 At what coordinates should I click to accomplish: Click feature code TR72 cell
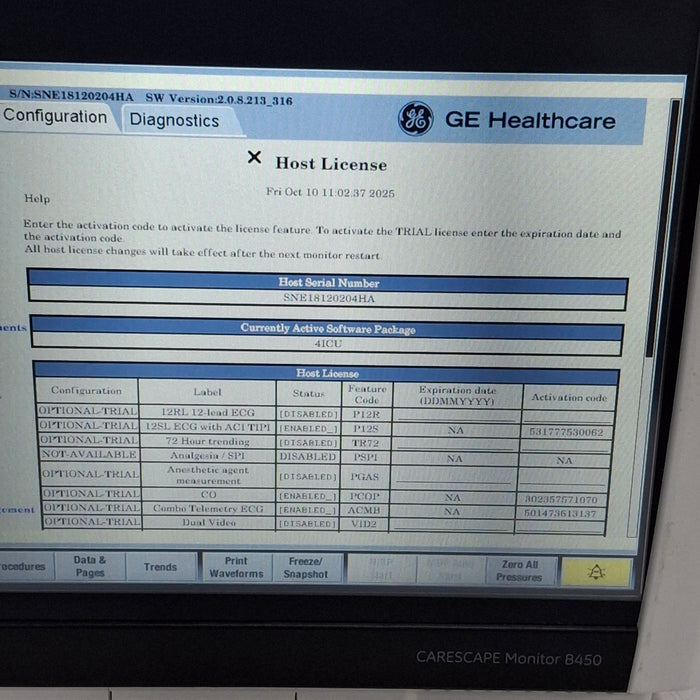[x=366, y=443]
